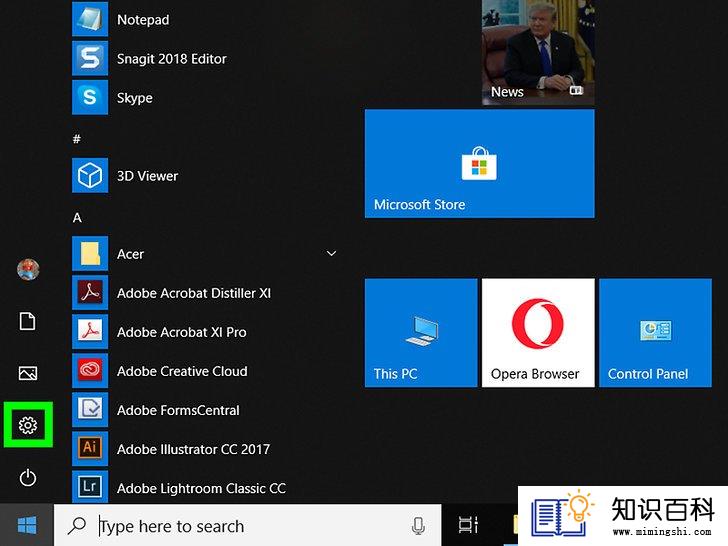Click Adobe Acrobat XI Pro icon
The image size is (728, 546).
pyautogui.click(x=90, y=332)
